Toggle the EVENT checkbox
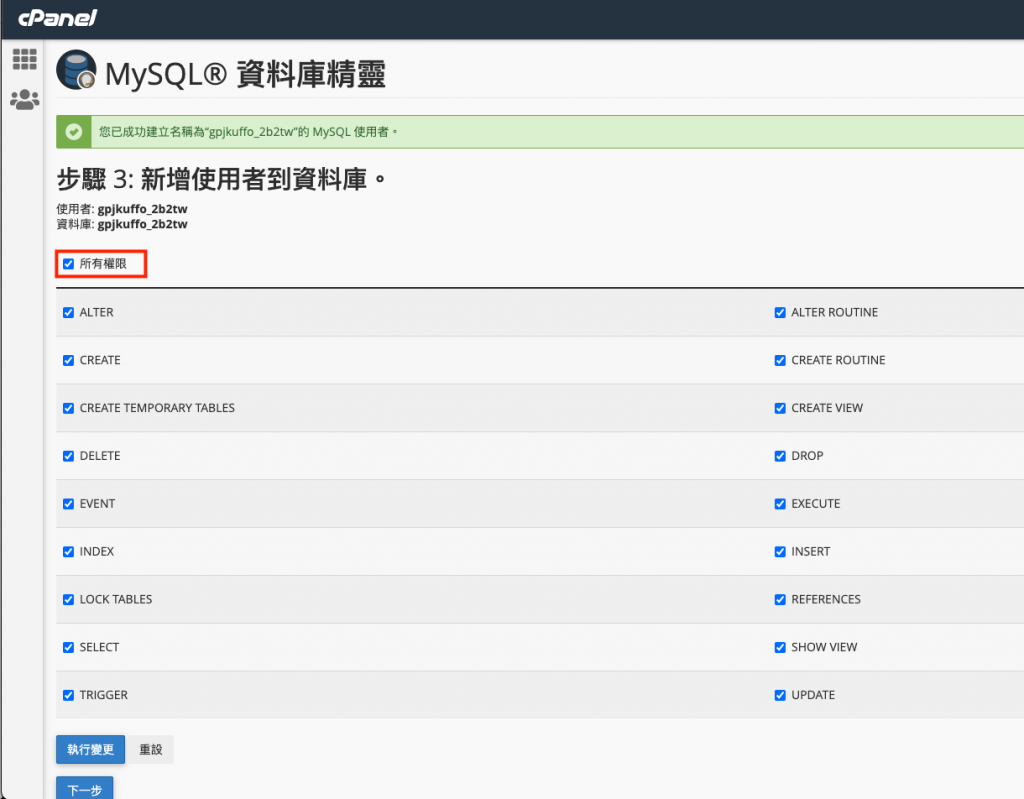 point(69,504)
